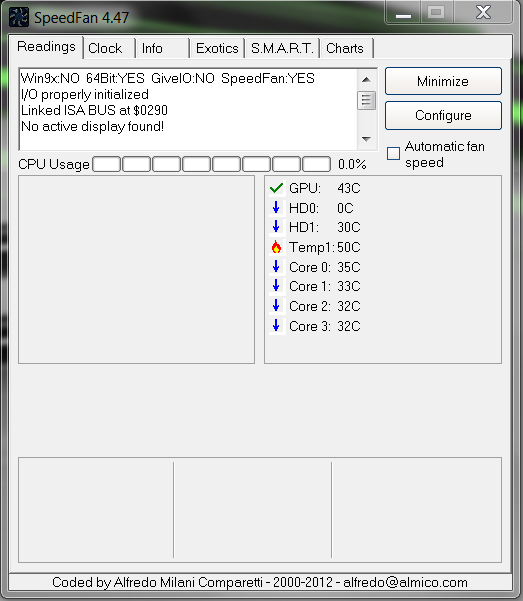Viewport: 523px width, 601px height.
Task: Click the log box scroll down arrow
Action: coord(366,139)
